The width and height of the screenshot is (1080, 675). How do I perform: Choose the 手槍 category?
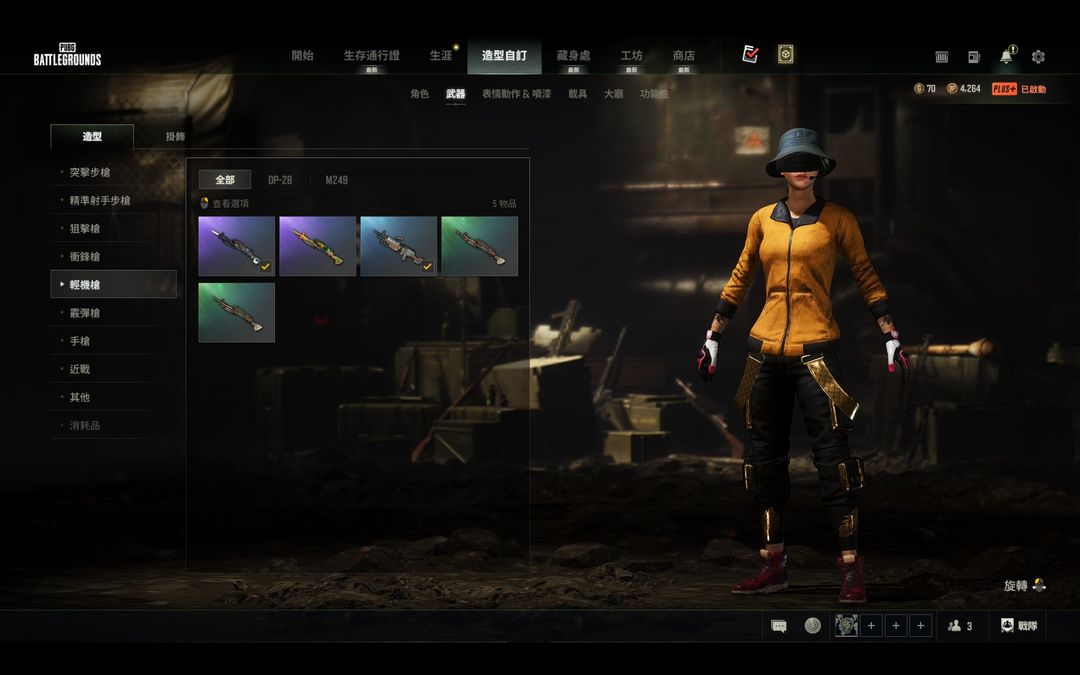[x=114, y=341]
